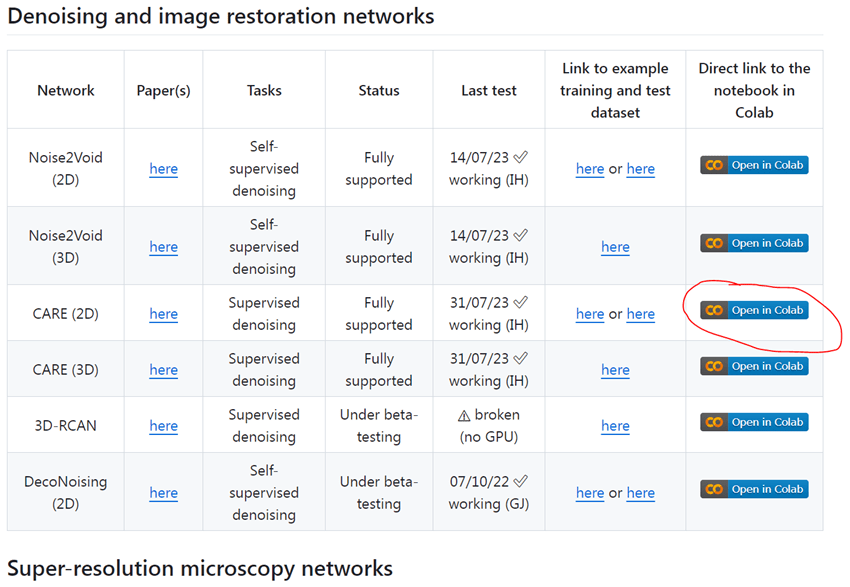
Task: View the CARE (3D) paper link
Action: [163, 370]
